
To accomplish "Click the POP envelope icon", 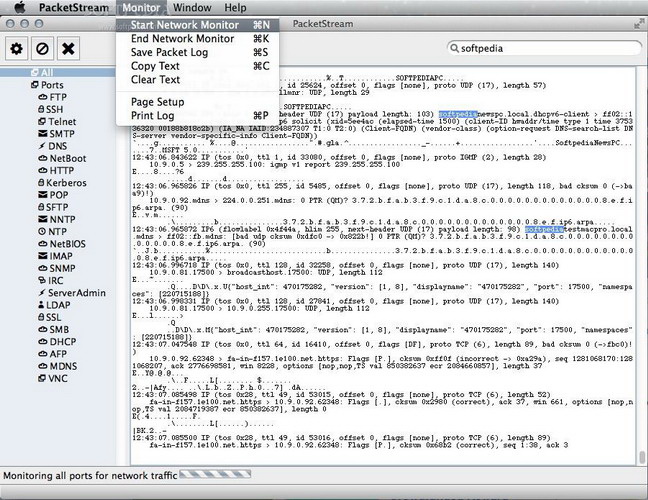I will click(43, 195).
